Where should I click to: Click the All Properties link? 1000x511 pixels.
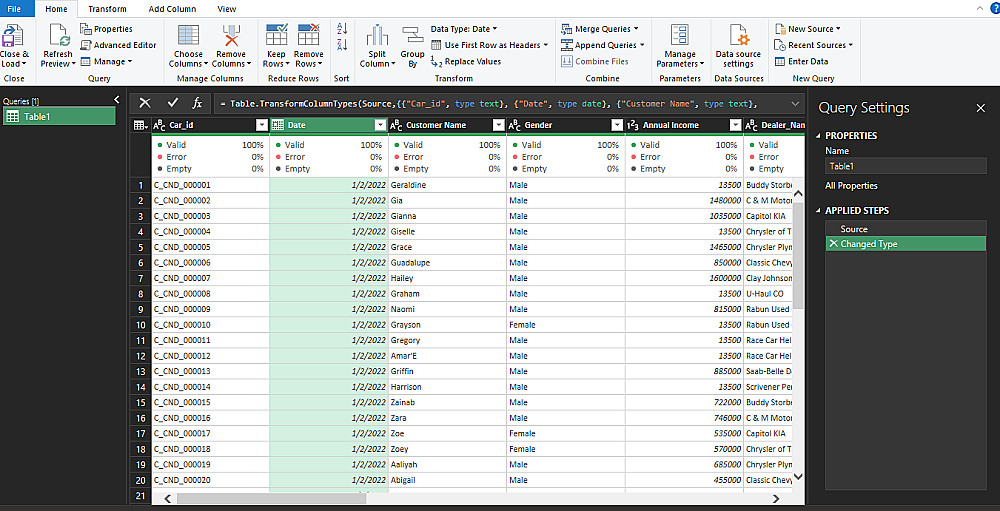[851, 186]
